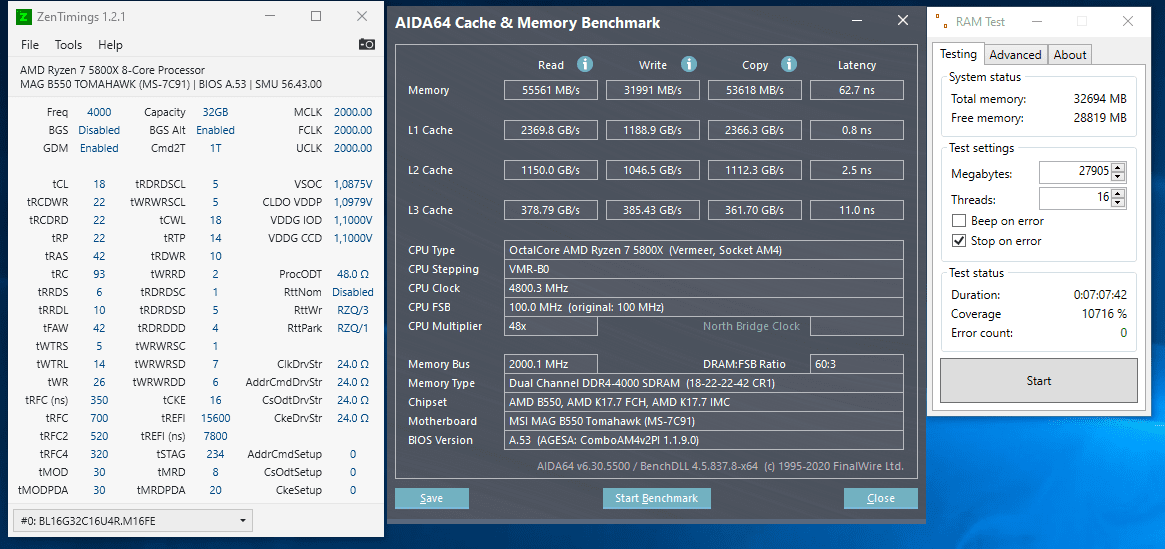Click the Freq value 4000 in ZenTimings
This screenshot has height=549, width=1165.
[x=99, y=112]
